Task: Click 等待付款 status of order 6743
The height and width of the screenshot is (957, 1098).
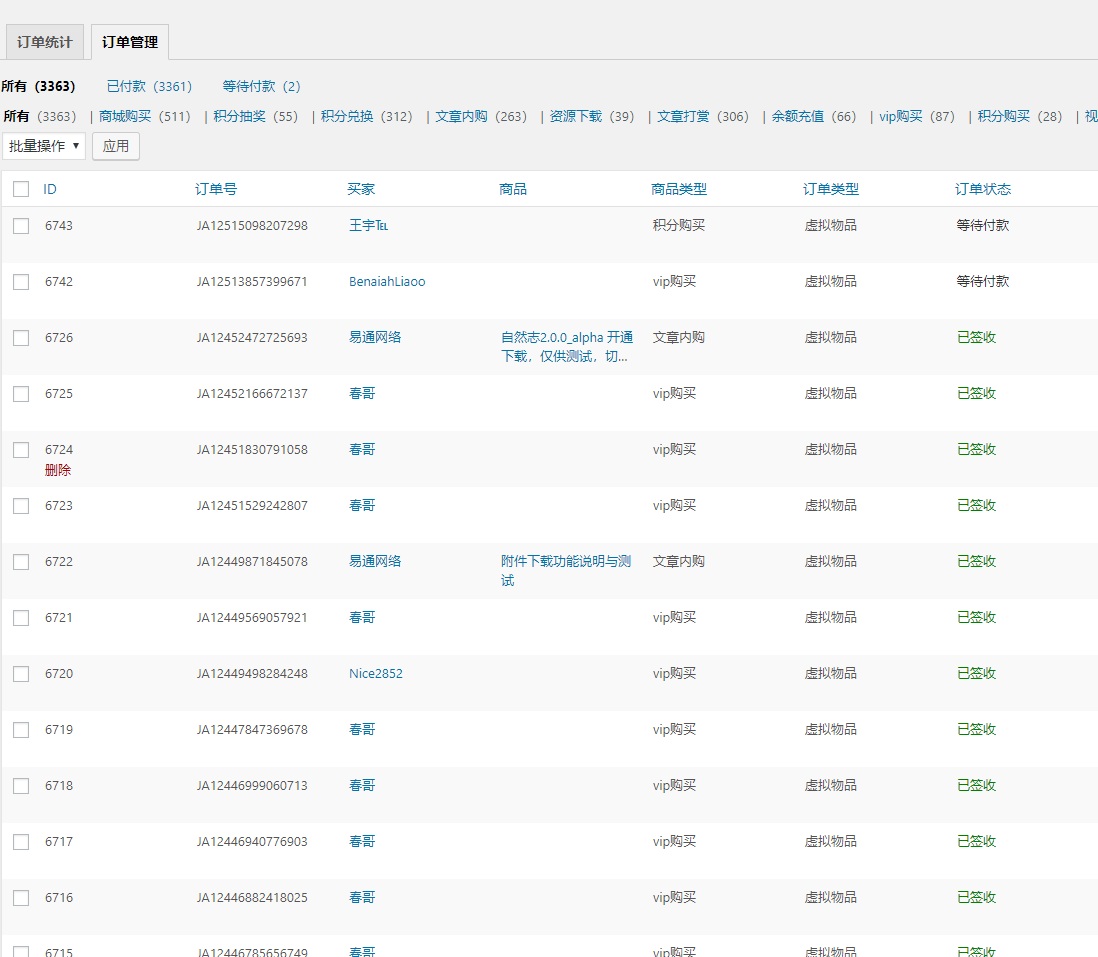Action: tap(982, 225)
